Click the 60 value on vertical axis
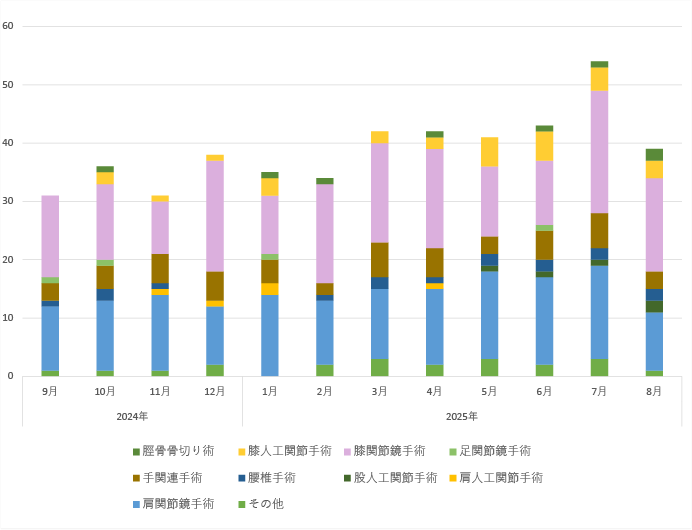The image size is (692, 530). coord(8,26)
